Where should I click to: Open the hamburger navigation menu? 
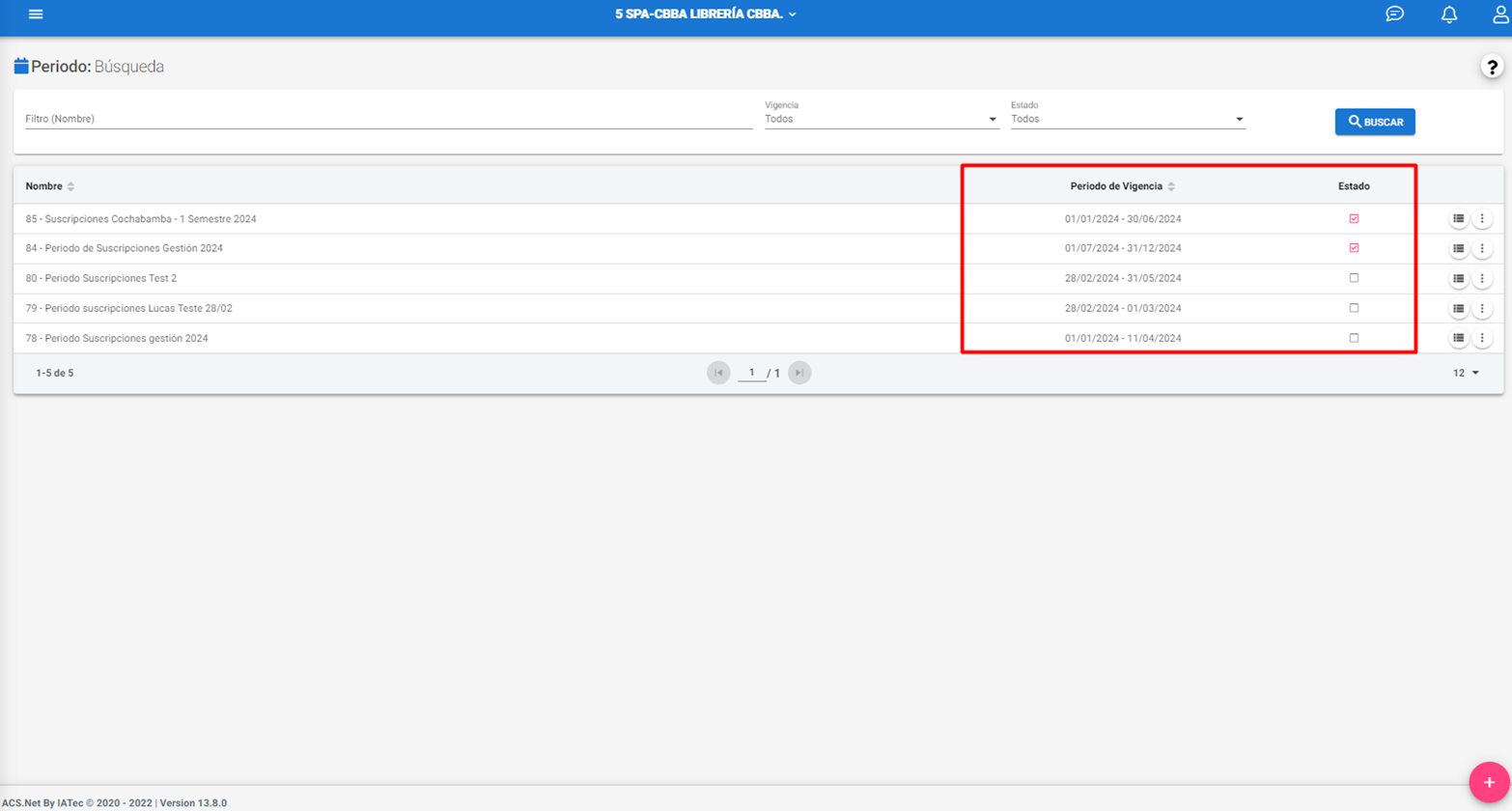coord(36,14)
